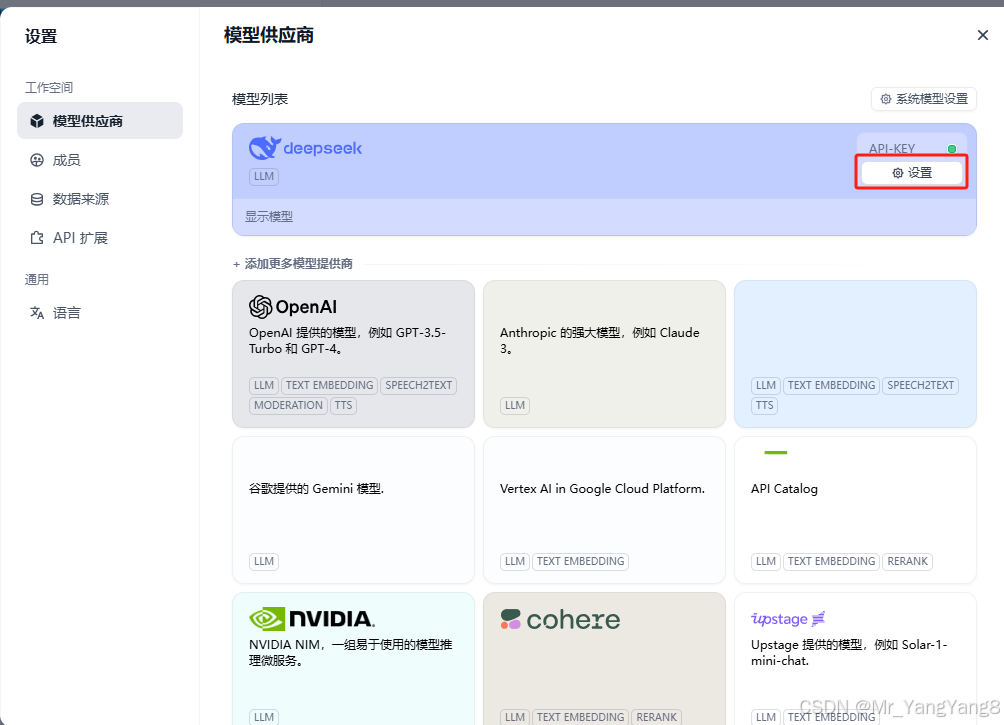Click the deepseek whale logo
The image size is (1004, 725).
tap(264, 148)
